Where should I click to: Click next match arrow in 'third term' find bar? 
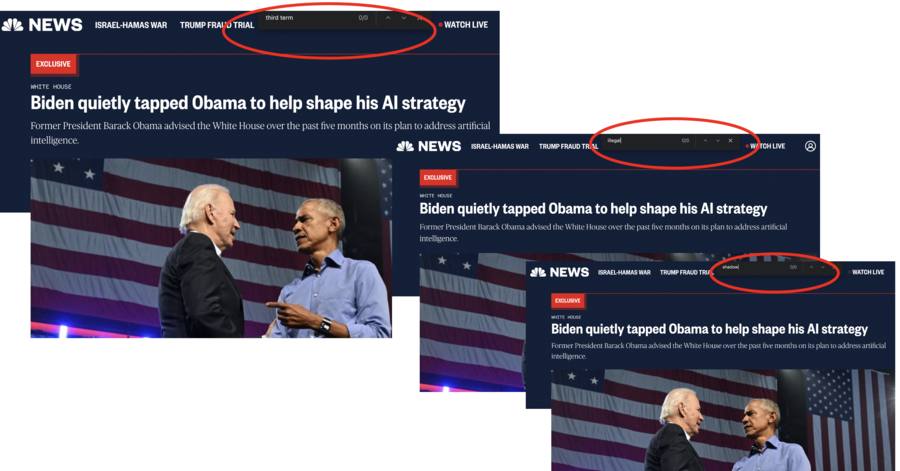404,18
